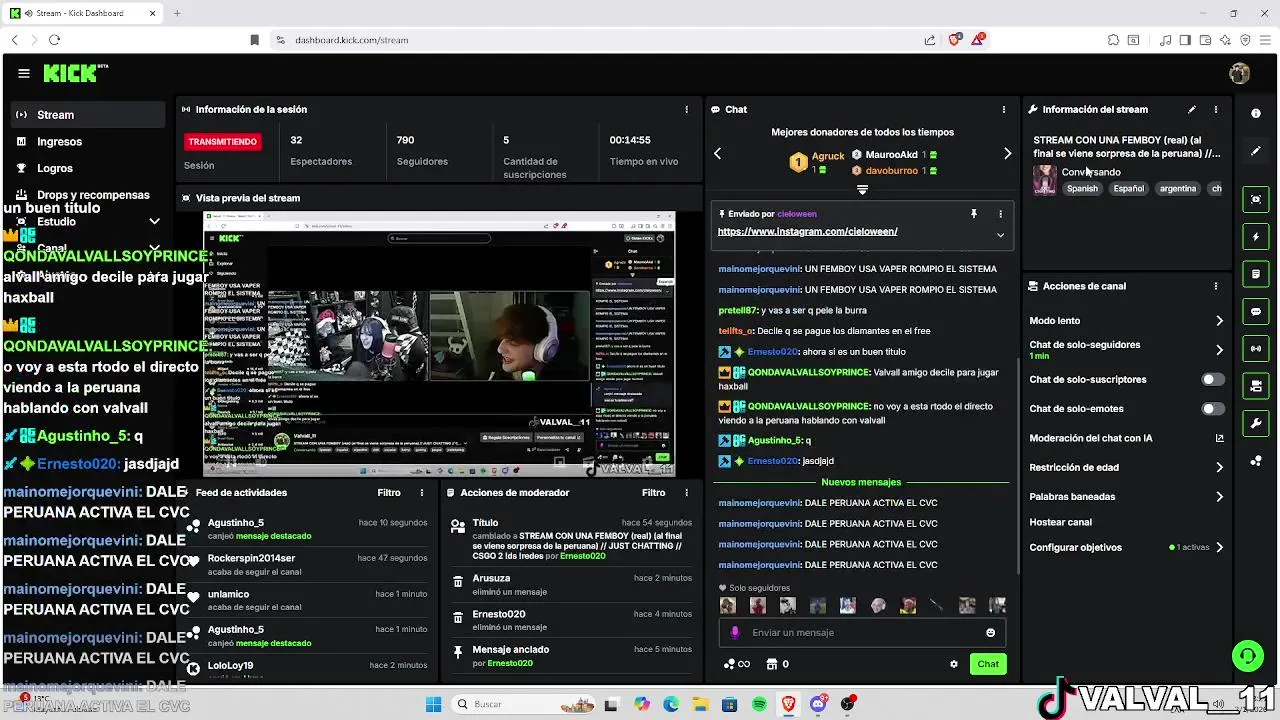This screenshot has width=1280, height=720.
Task: Open Discord from the taskbar
Action: click(819, 704)
